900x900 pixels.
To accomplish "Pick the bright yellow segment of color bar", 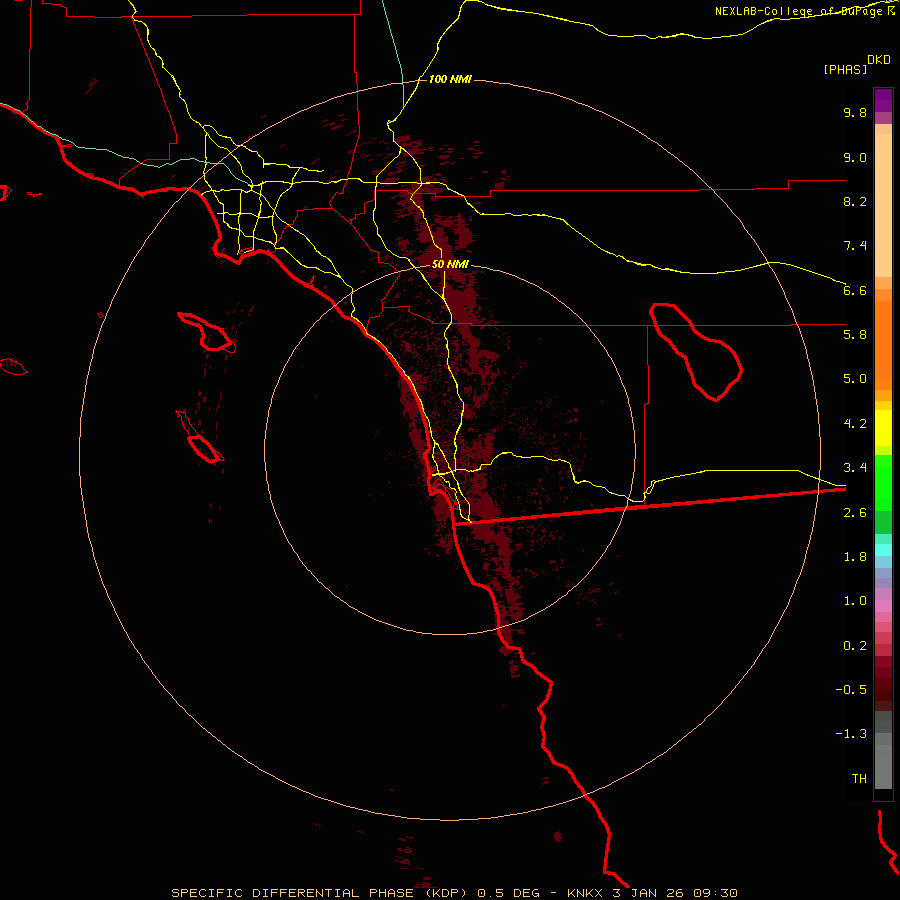I will click(883, 428).
